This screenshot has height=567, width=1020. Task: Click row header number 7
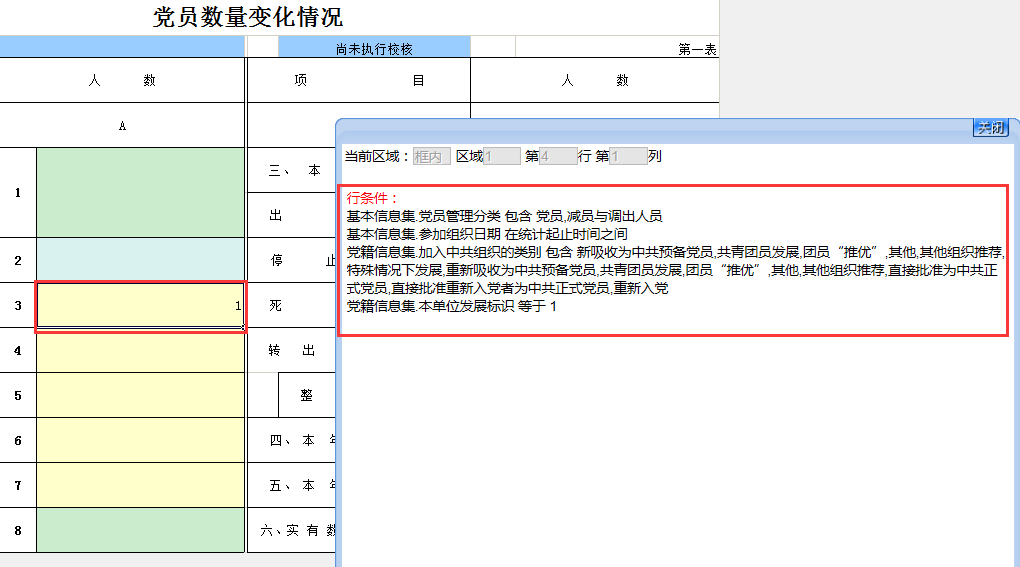click(x=18, y=485)
